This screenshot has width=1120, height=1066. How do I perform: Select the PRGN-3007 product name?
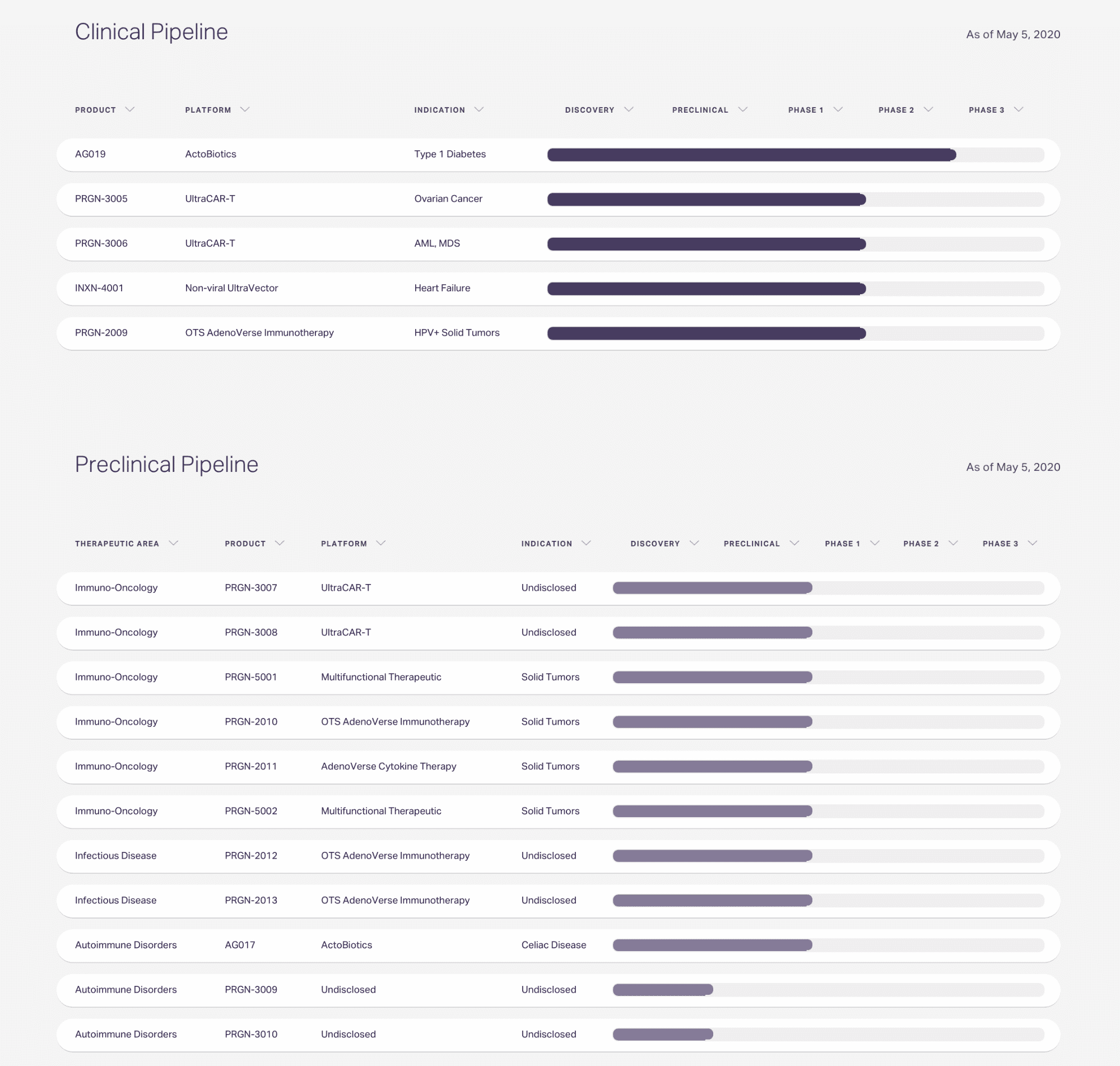[251, 588]
